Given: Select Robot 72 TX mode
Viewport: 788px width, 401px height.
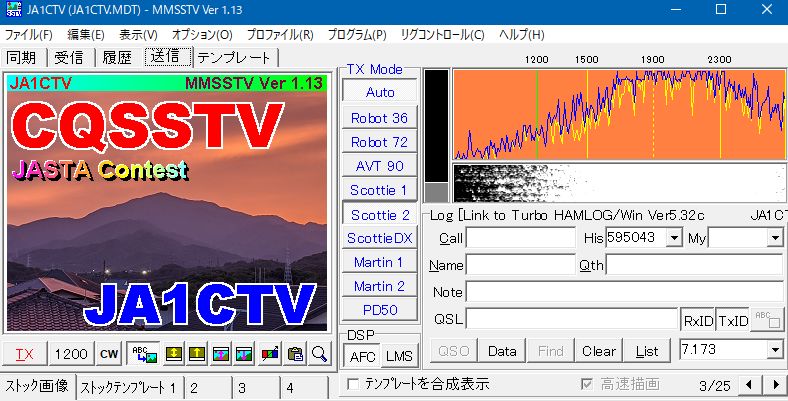Looking at the screenshot, I should point(379,142).
